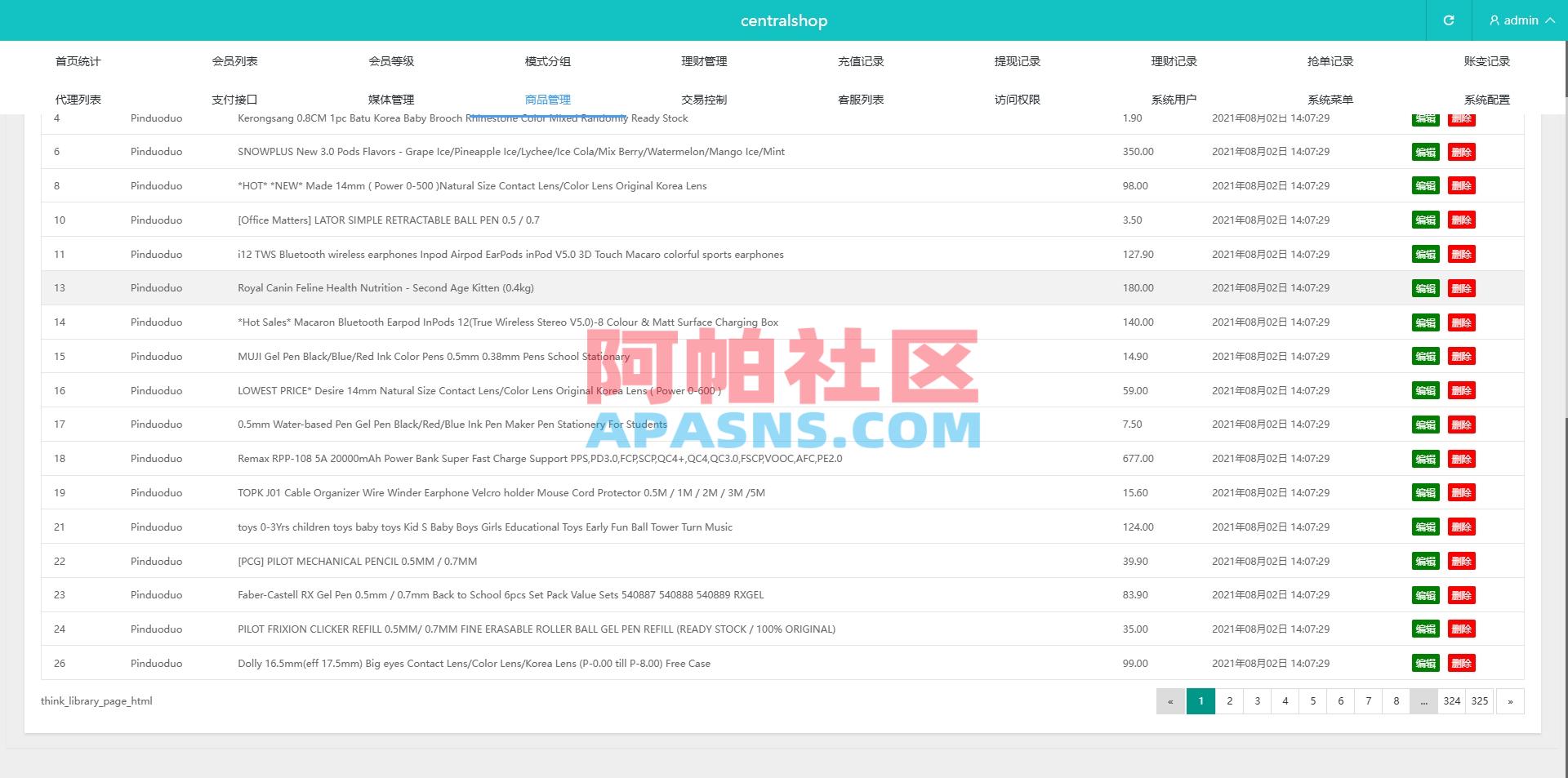Delete the SNOWPLUS New 3.0 Pods product
Image resolution: width=1568 pixels, height=778 pixels.
click(x=1461, y=152)
